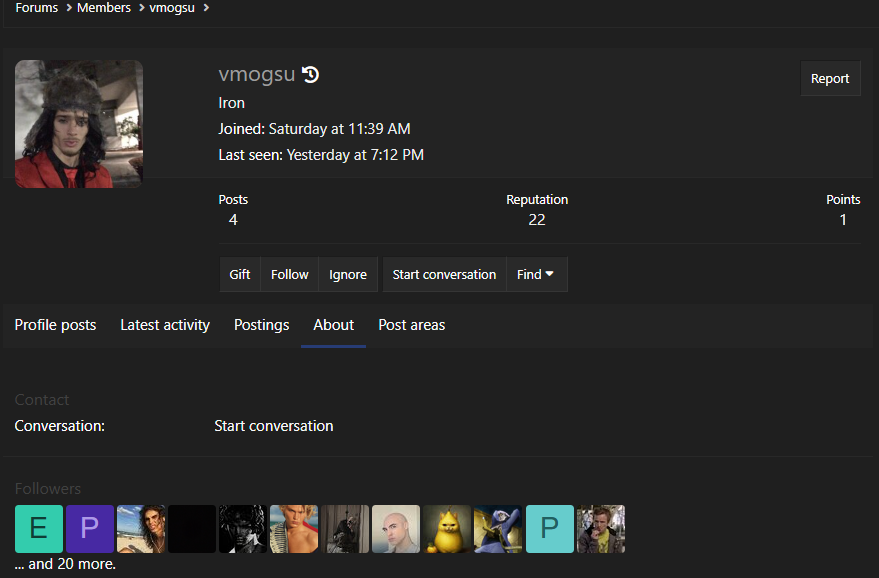Viewport: 879px width, 578px height.
Task: Open the username history icon beside vmogsu
Action: 310,75
